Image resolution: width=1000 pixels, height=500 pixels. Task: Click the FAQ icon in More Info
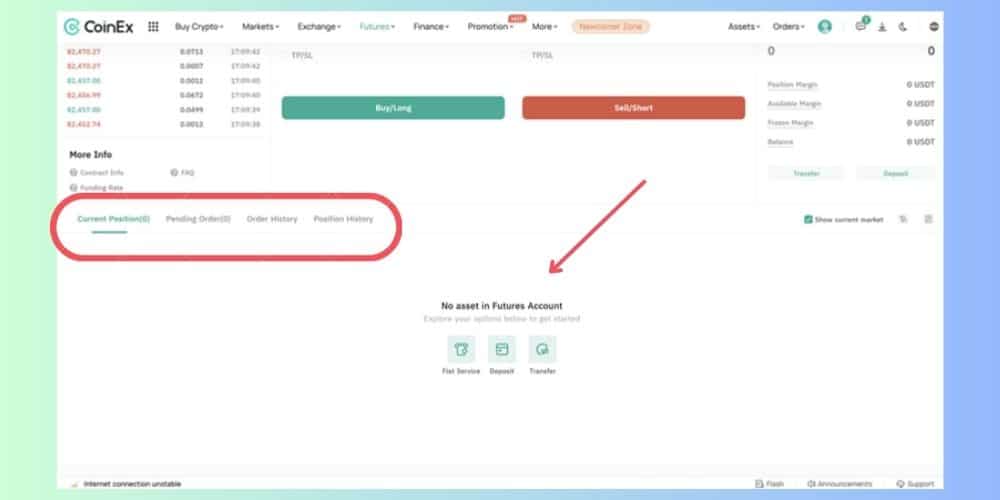[x=174, y=173]
